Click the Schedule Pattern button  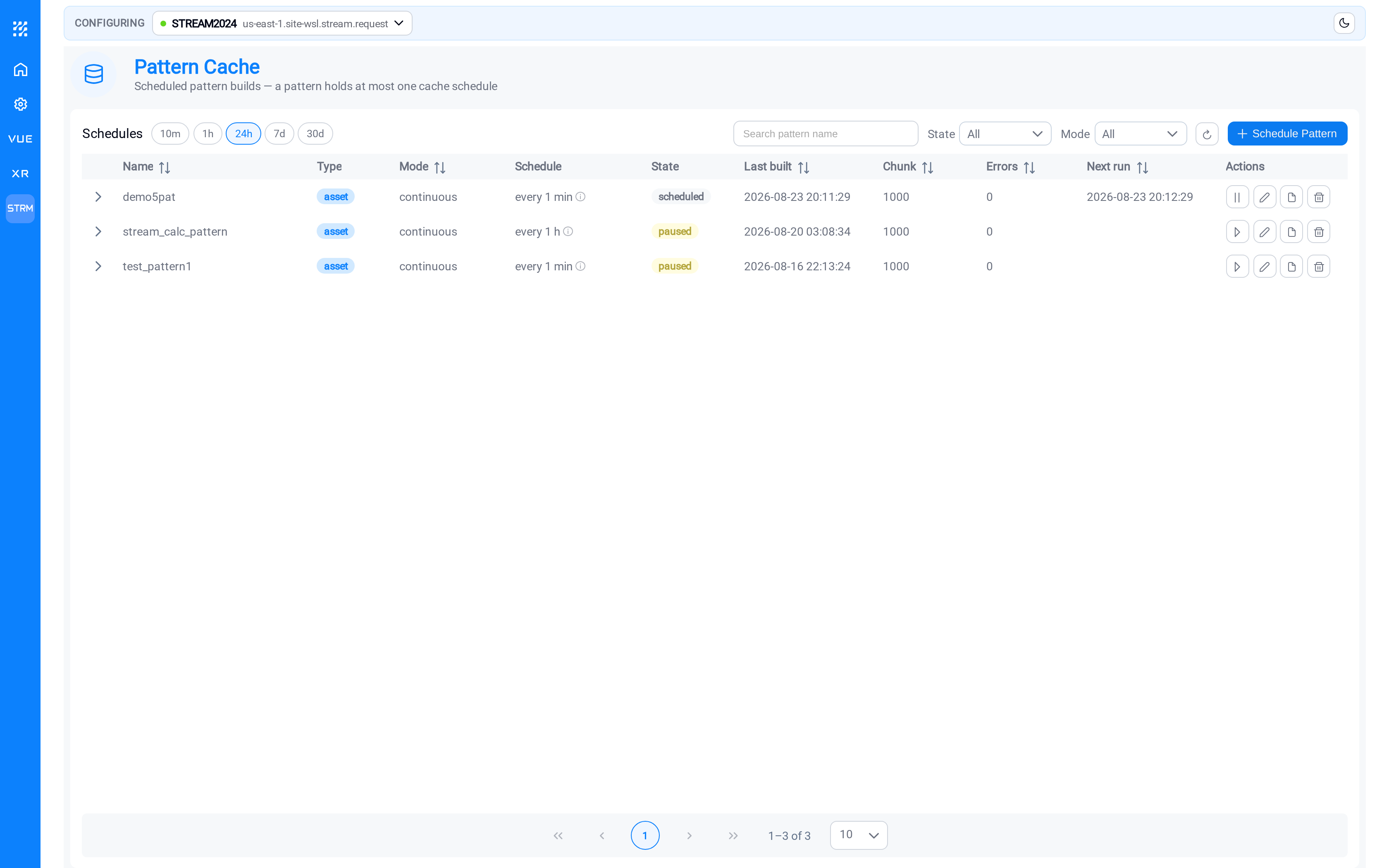[x=1287, y=134]
